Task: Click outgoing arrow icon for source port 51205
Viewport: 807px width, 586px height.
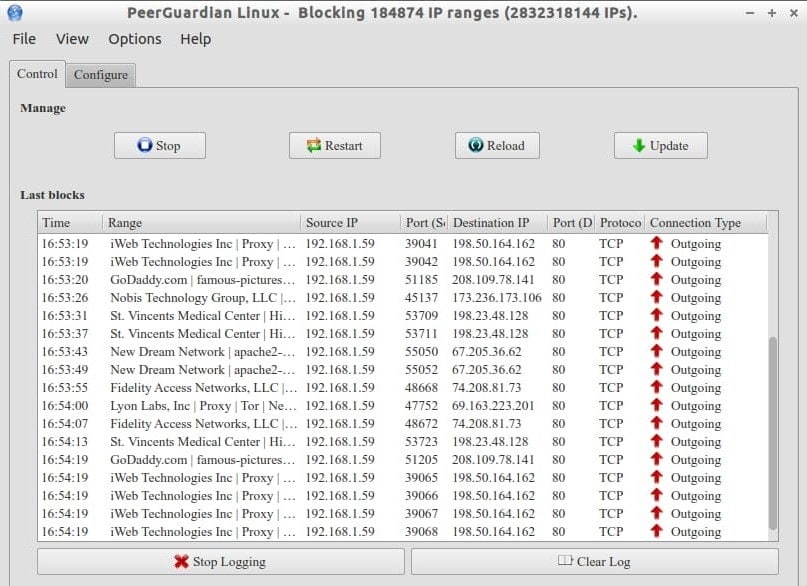Action: (x=656, y=459)
